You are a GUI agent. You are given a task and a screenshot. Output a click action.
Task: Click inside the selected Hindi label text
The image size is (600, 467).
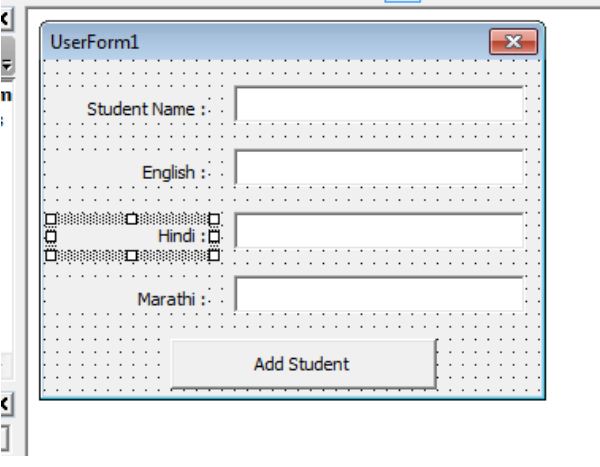[178, 236]
